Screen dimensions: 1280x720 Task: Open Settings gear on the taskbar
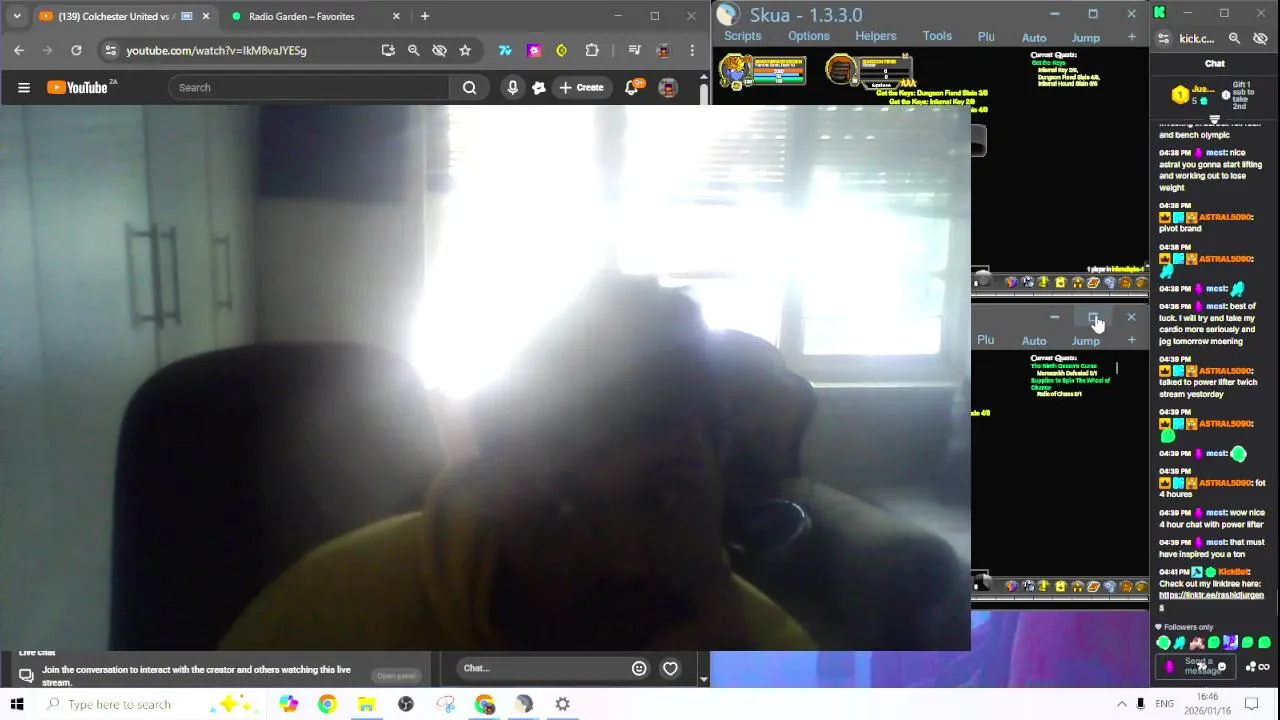click(x=563, y=704)
